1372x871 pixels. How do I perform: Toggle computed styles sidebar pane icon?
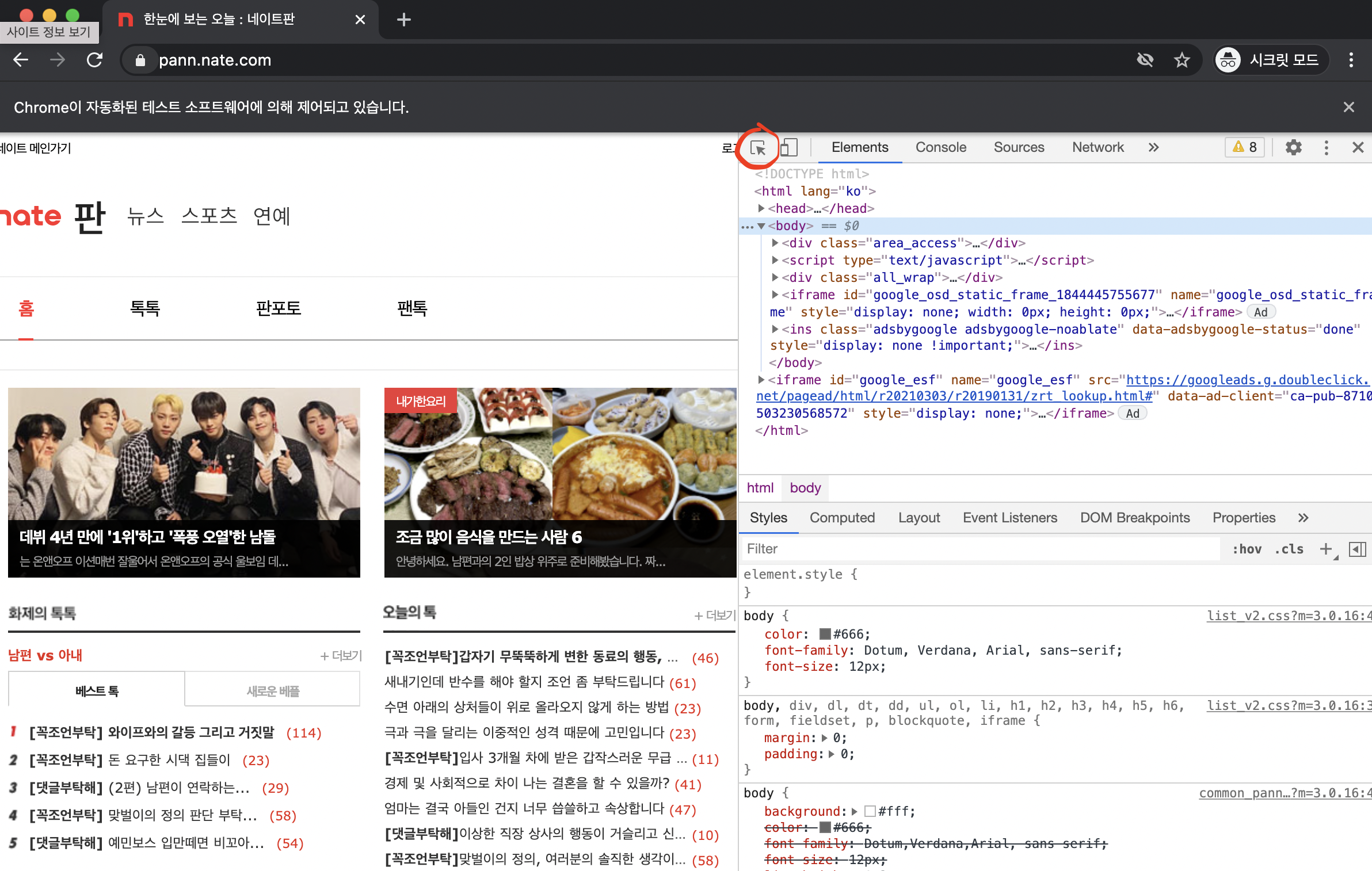pyautogui.click(x=1358, y=549)
